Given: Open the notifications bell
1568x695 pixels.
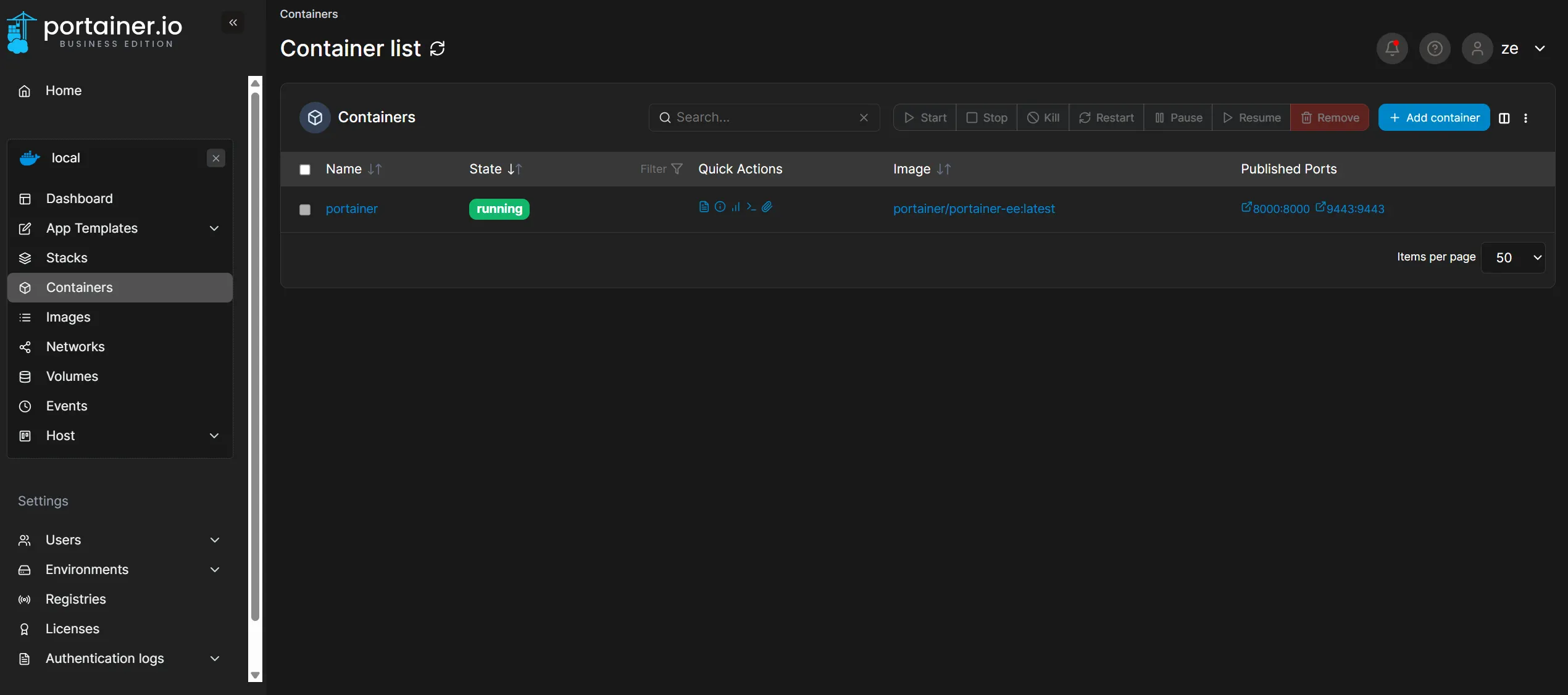Looking at the screenshot, I should click(x=1392, y=48).
